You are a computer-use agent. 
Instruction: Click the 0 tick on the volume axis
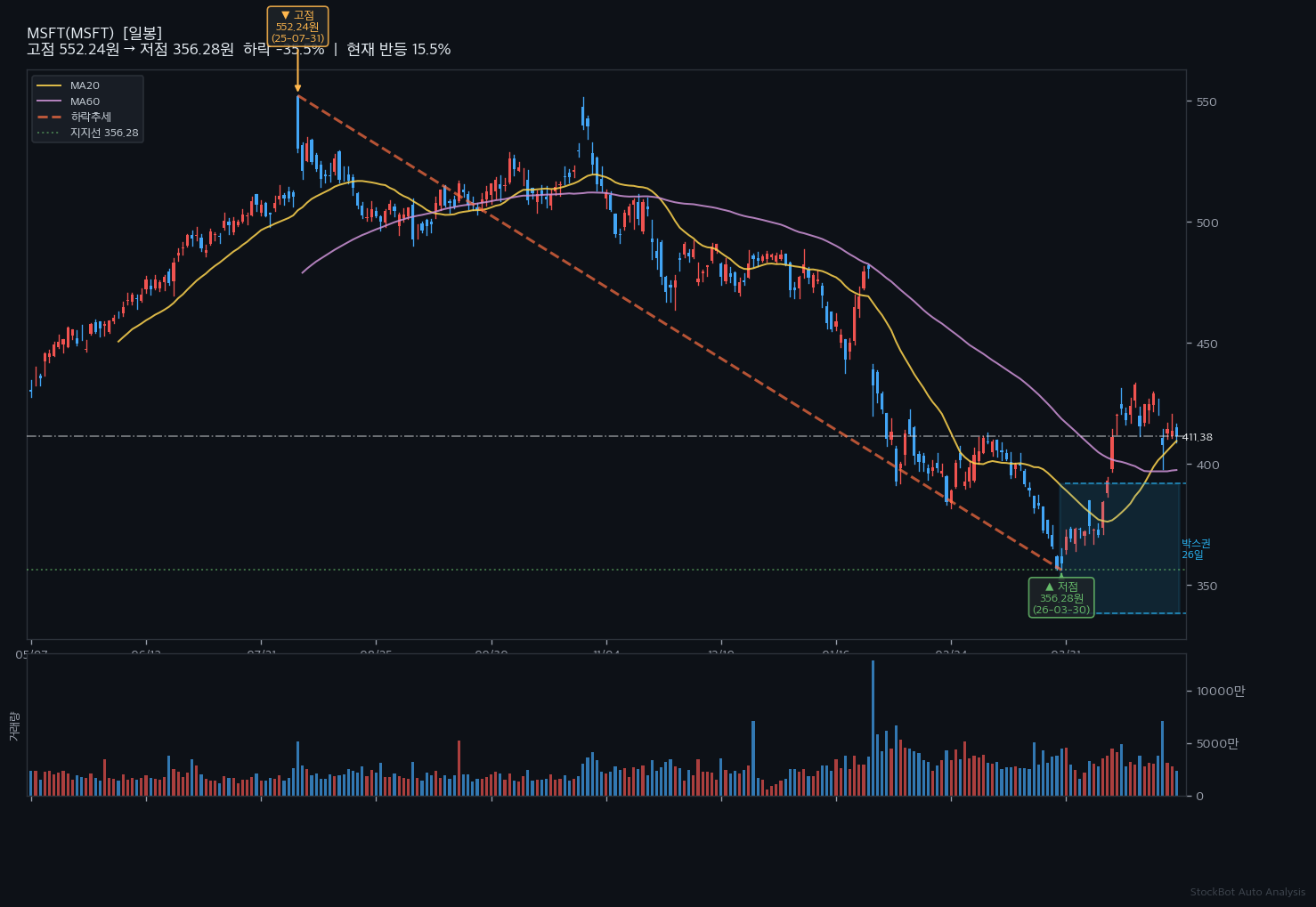[x=1199, y=797]
